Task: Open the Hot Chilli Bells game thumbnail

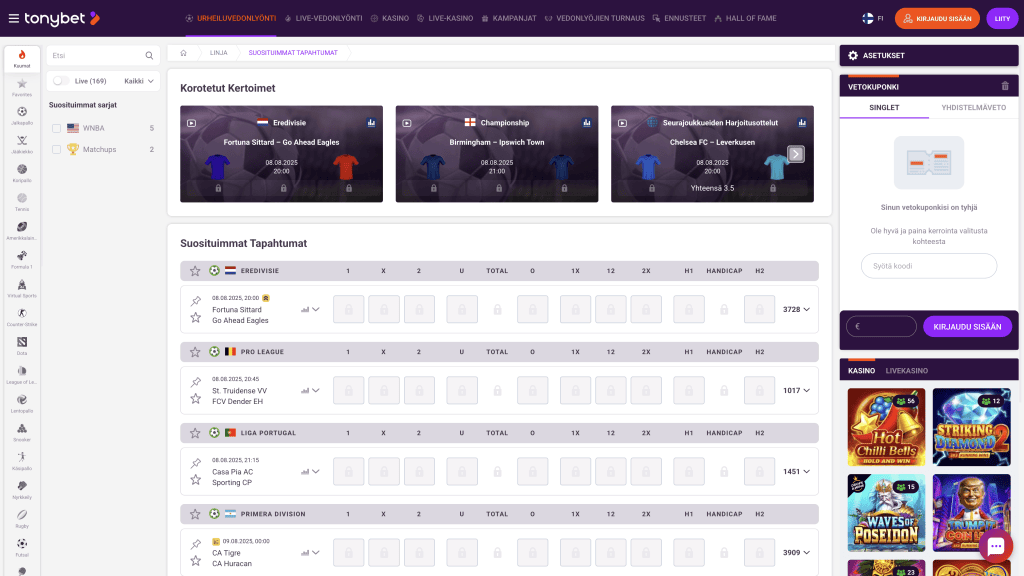Action: (x=886, y=427)
